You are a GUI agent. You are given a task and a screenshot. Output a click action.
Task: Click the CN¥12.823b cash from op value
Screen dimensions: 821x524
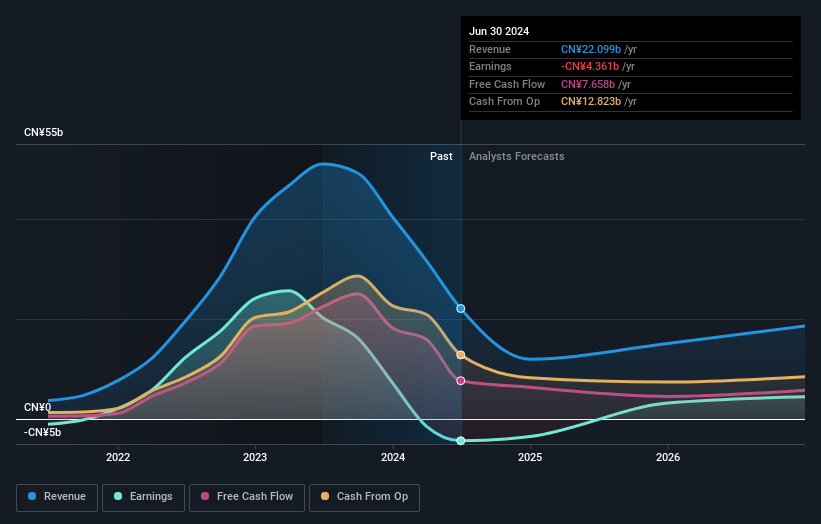pos(591,102)
